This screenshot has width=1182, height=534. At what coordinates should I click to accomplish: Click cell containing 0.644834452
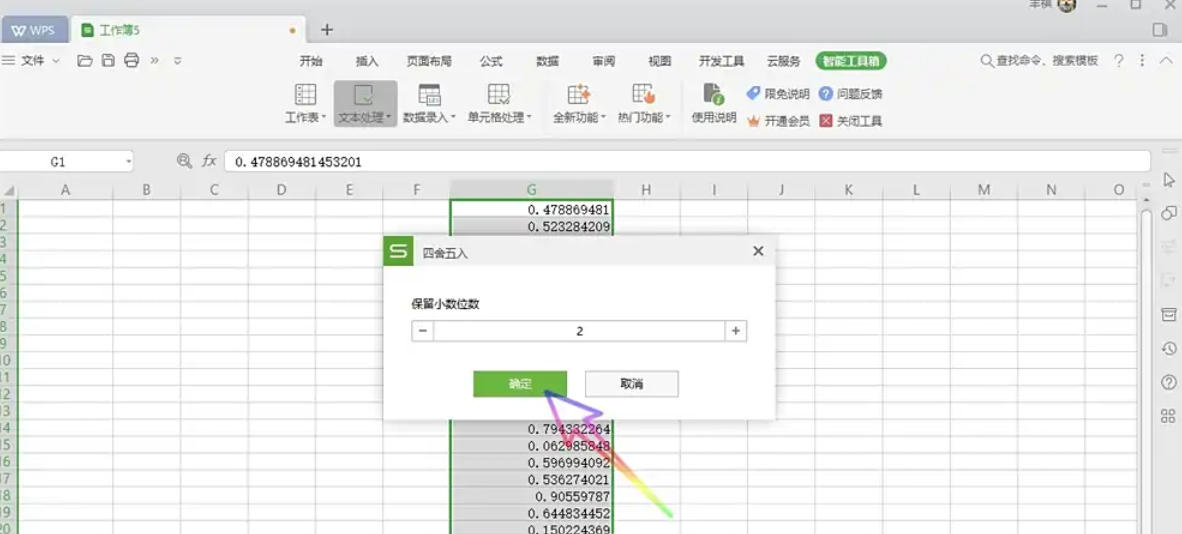click(x=532, y=514)
